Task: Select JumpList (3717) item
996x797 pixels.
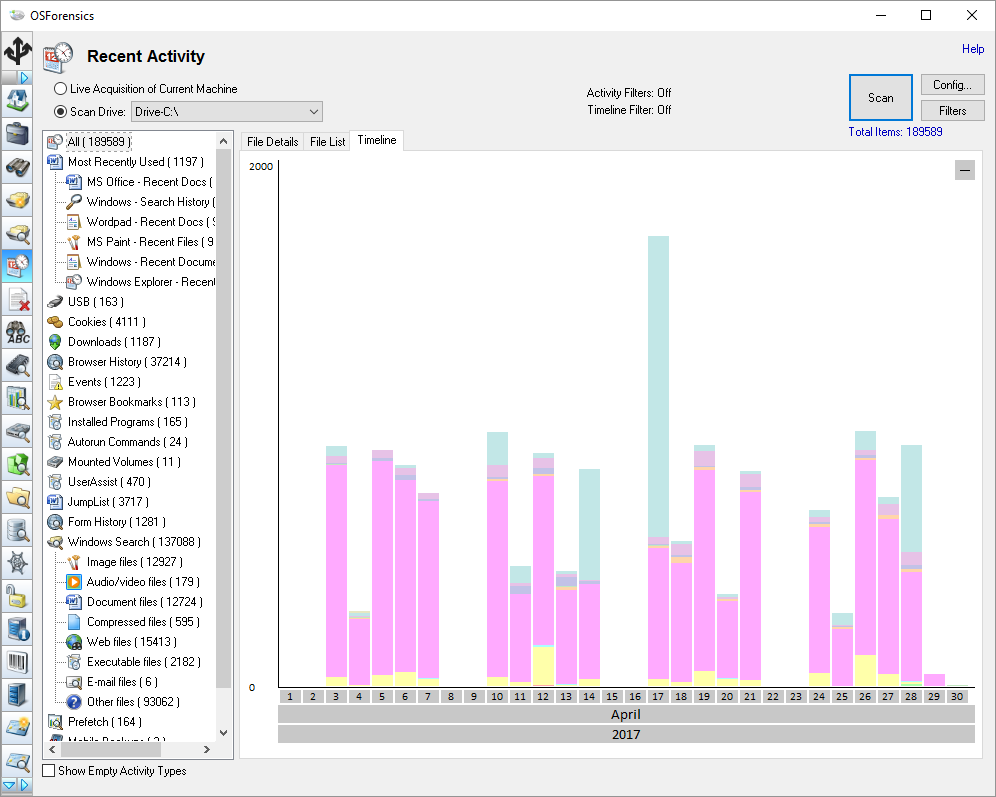Action: pyautogui.click(x=108, y=502)
